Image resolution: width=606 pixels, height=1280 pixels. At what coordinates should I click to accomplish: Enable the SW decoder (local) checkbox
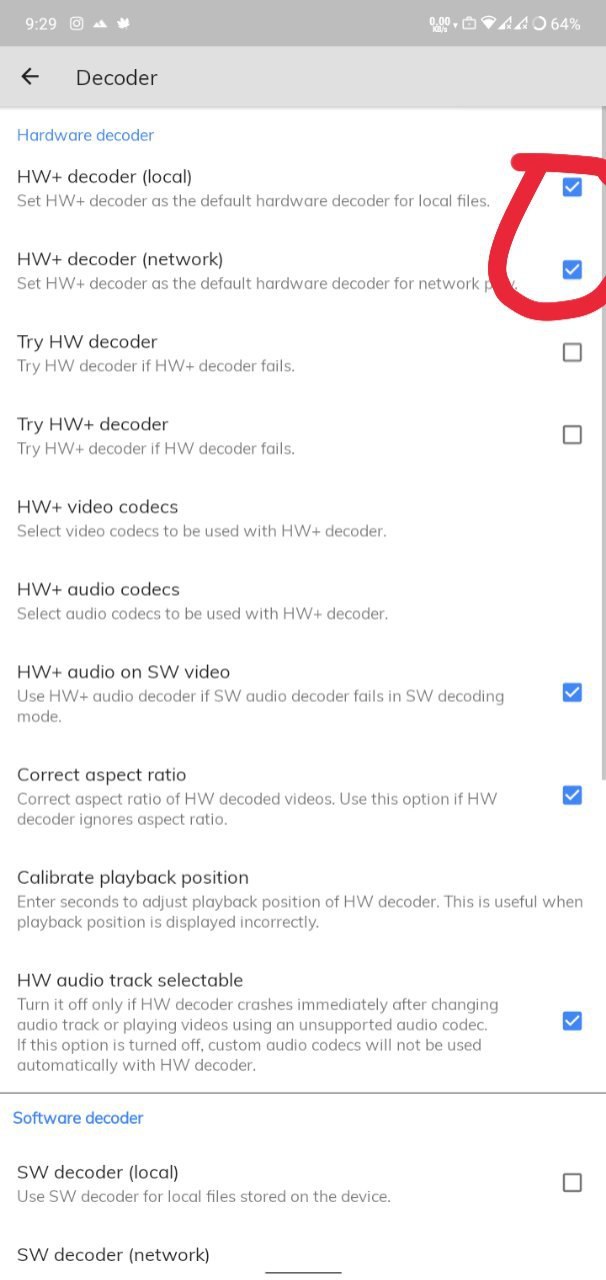[572, 1183]
